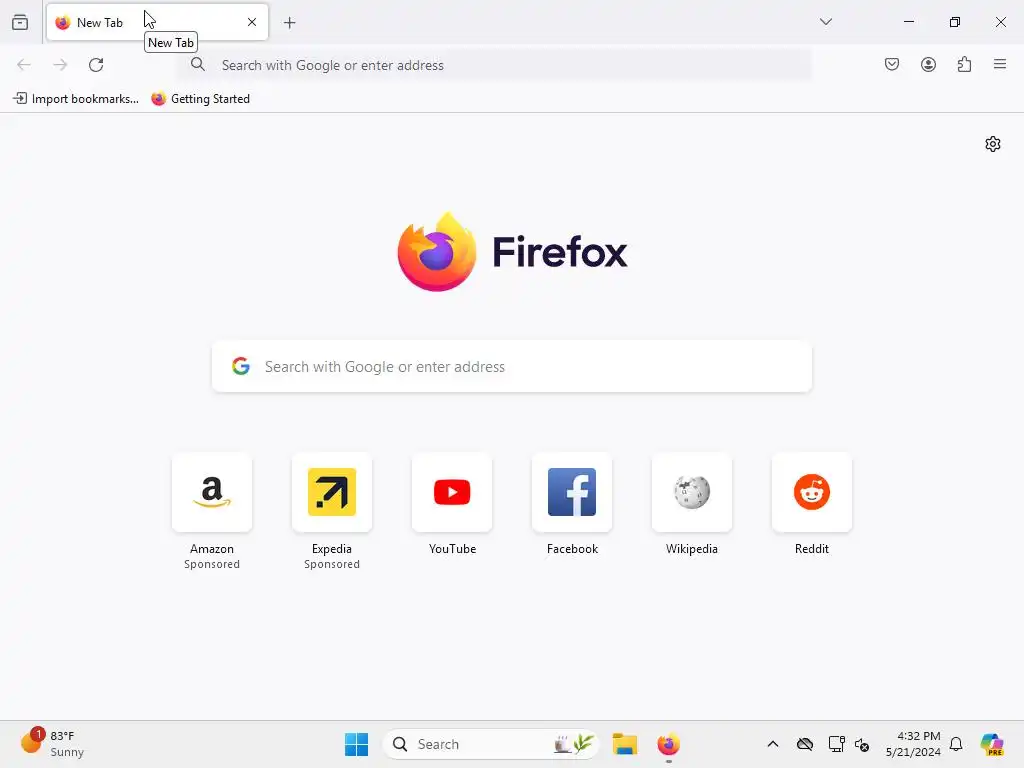Viewport: 1024px width, 768px height.
Task: Click the taskbar Search box
Action: pyautogui.click(x=490, y=744)
